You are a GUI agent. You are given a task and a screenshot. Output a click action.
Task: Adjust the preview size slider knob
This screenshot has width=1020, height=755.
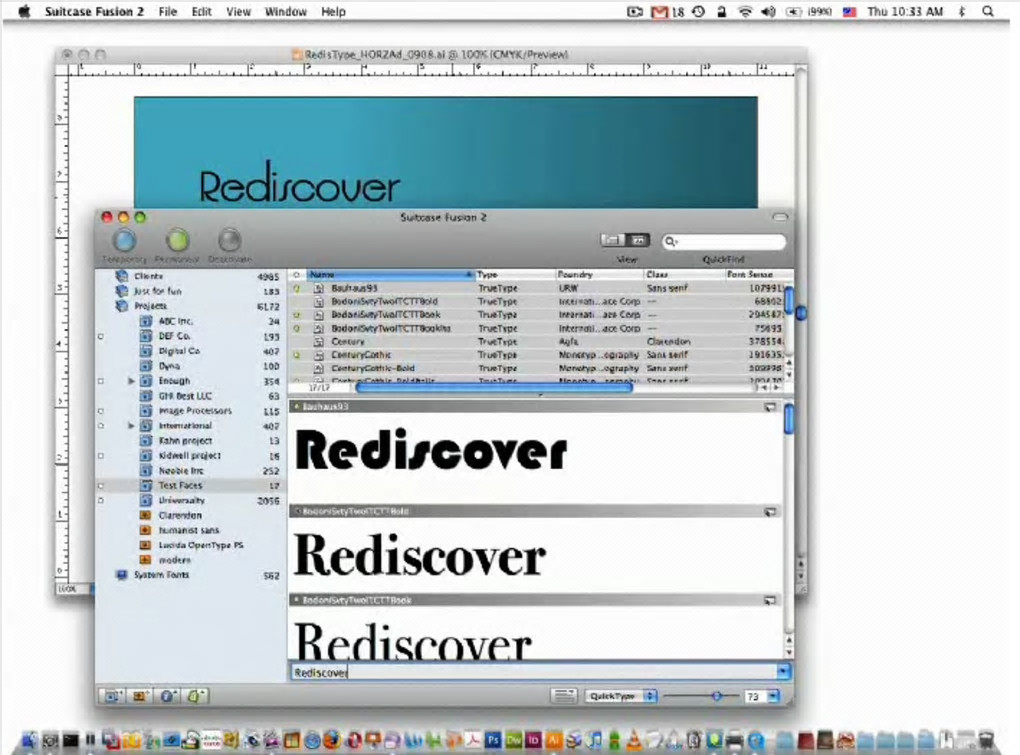click(x=716, y=696)
